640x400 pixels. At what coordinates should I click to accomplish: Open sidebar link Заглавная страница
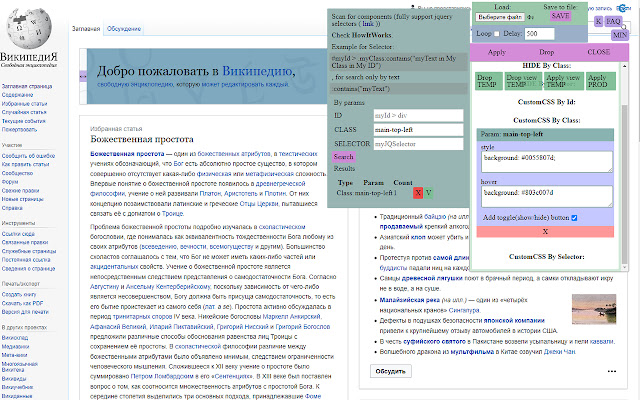click(x=27, y=87)
